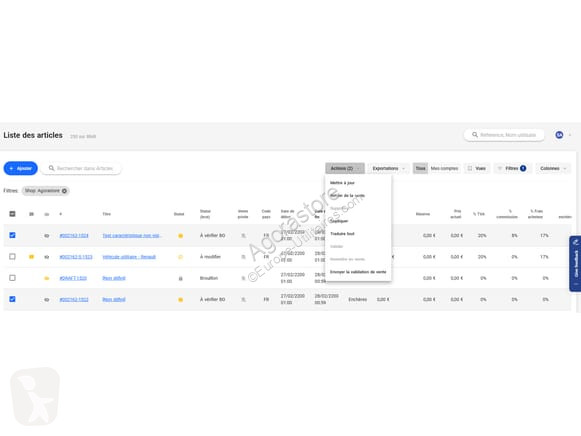Remove the Shop Agorastore filter chip
Image resolution: width=581 pixels, height=436 pixels.
64,191
